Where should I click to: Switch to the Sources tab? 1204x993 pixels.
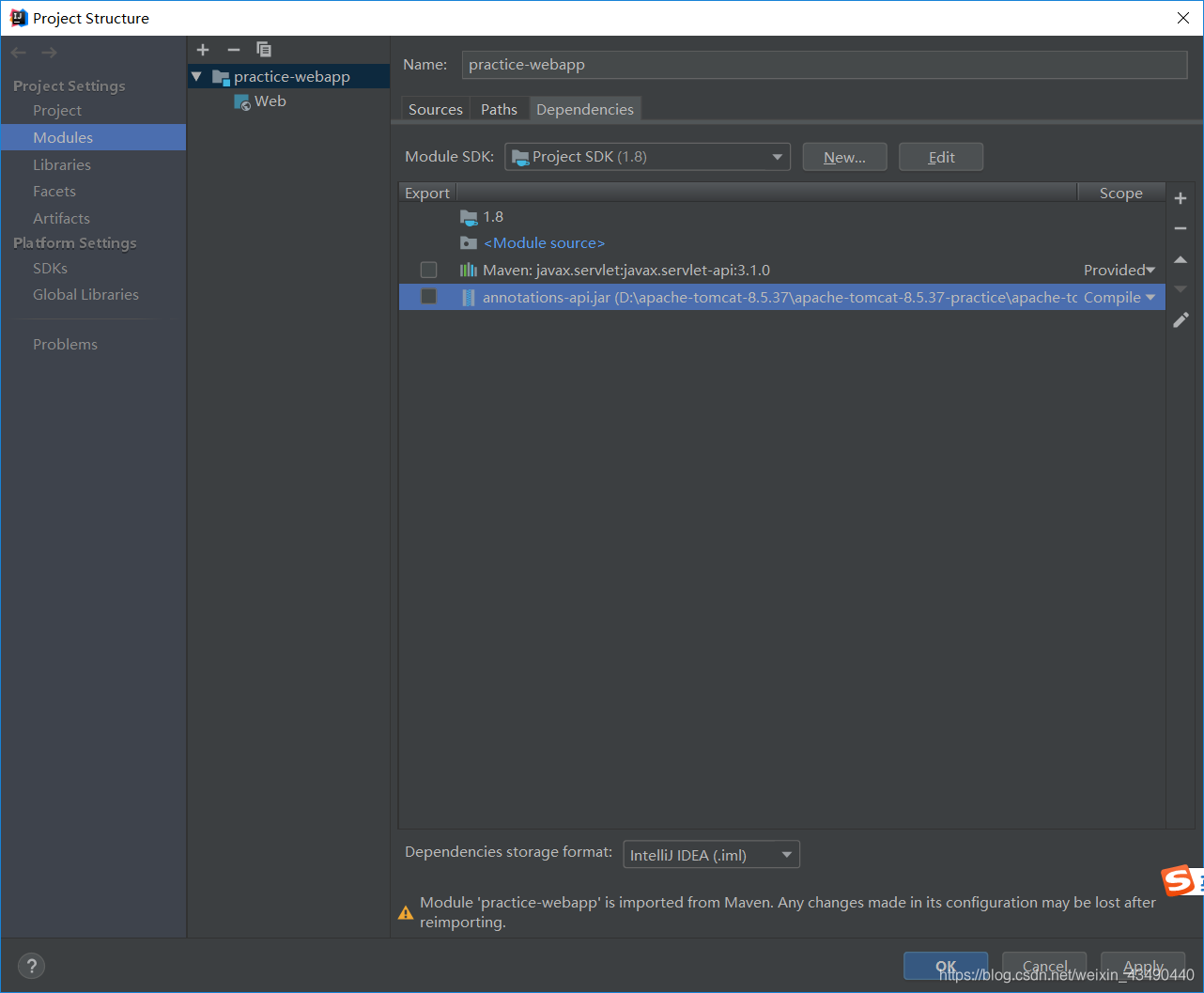(x=435, y=110)
